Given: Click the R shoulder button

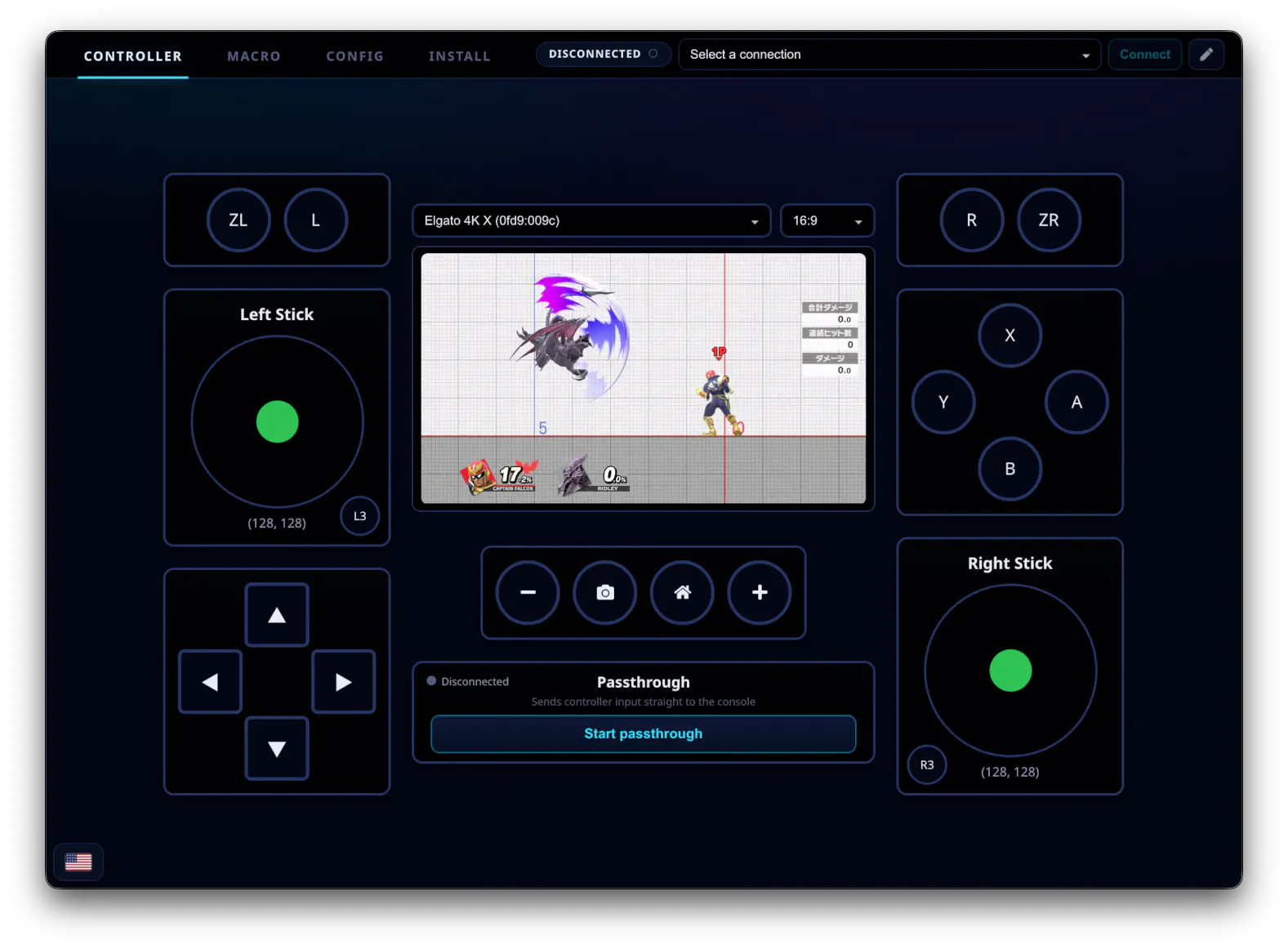Looking at the screenshot, I should 972,221.
